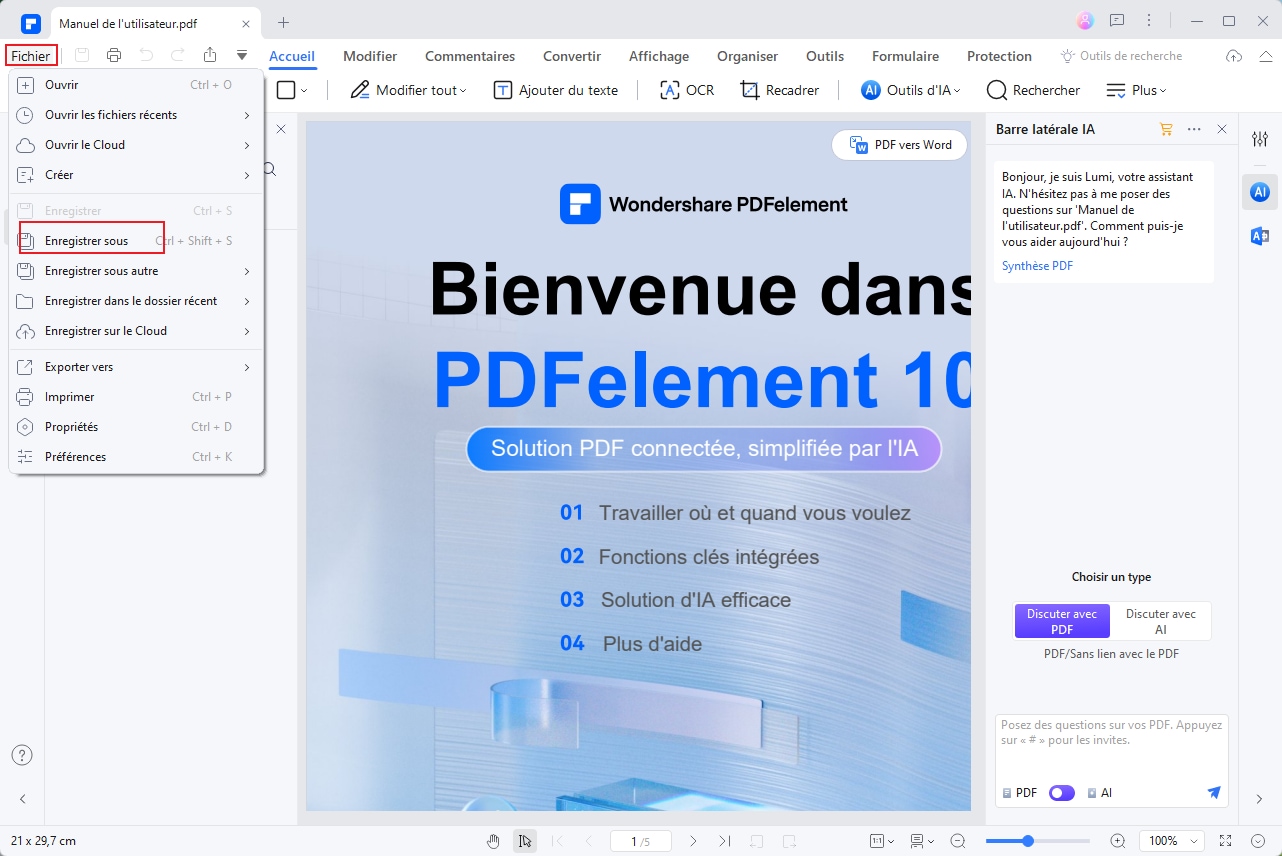Open the help question mark icon
The image size is (1282, 856).
pyautogui.click(x=22, y=755)
